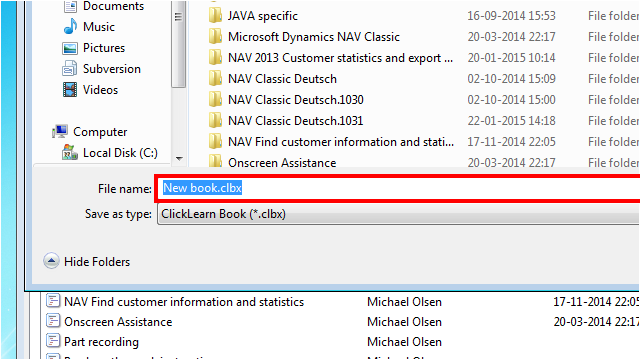The height and width of the screenshot is (360, 640).
Task: Open the Subversion library
Action: point(101,69)
